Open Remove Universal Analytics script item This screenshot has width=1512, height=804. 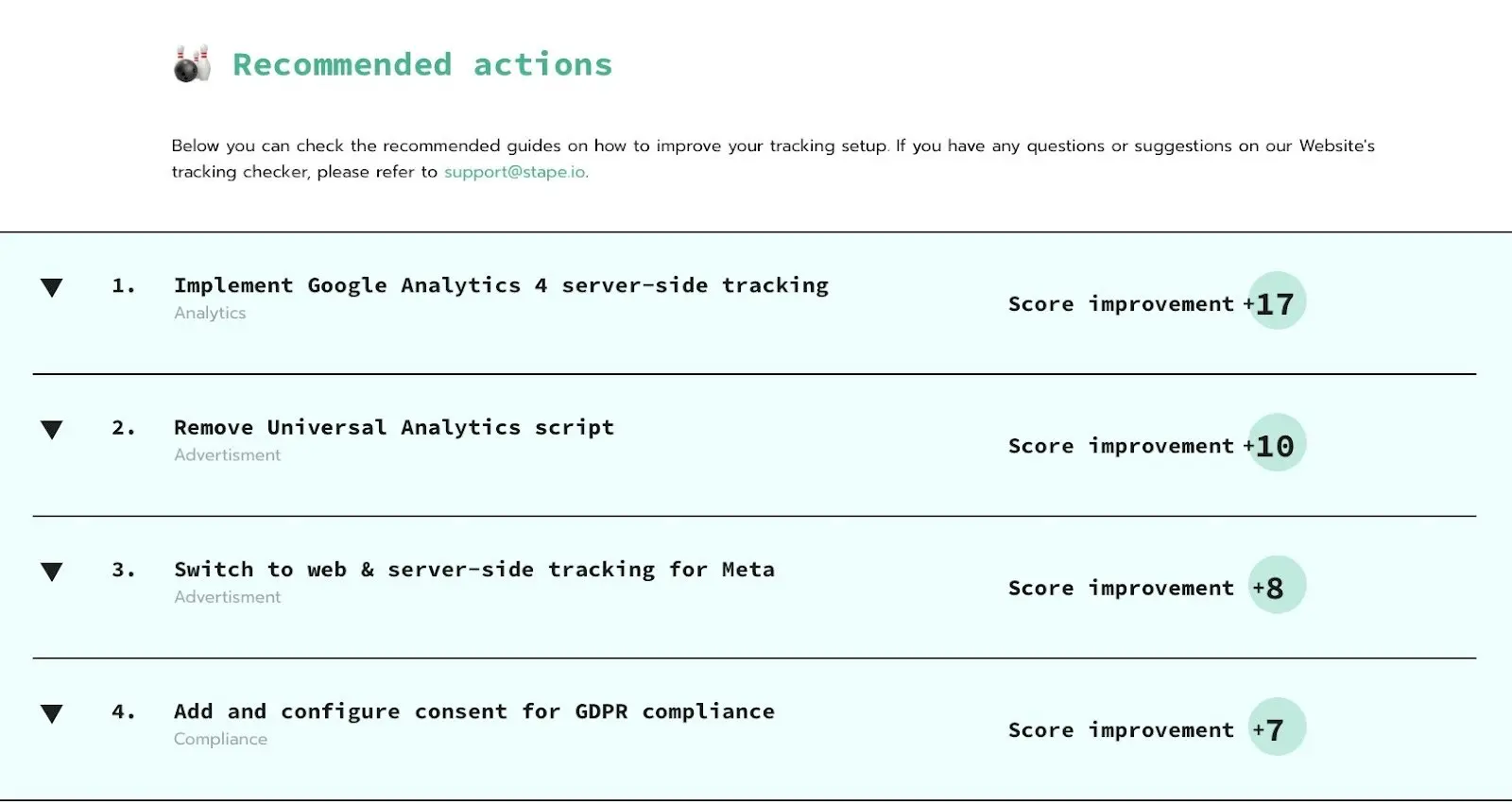pos(394,428)
